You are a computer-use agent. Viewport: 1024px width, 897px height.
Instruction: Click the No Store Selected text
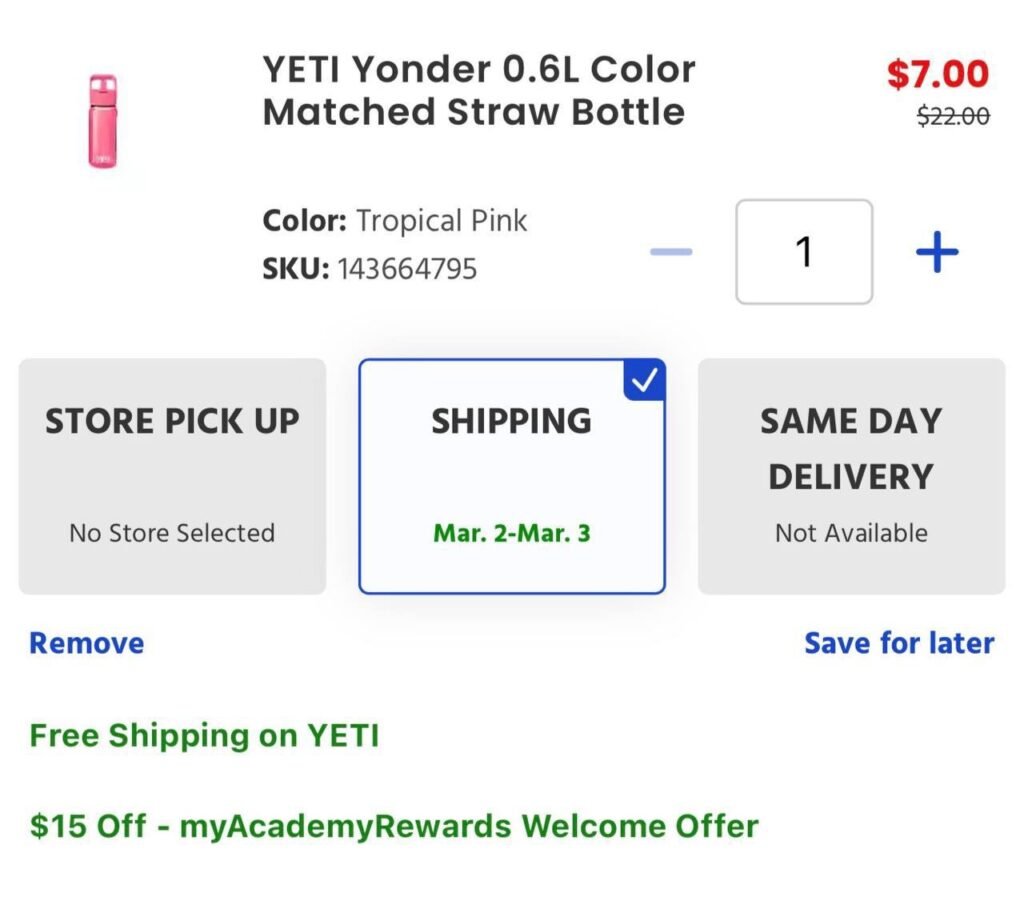(x=172, y=533)
